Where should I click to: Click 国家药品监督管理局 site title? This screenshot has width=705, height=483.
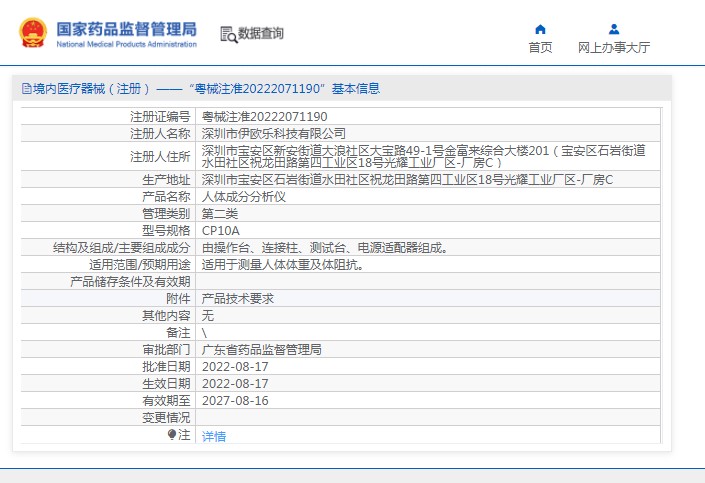(x=127, y=29)
